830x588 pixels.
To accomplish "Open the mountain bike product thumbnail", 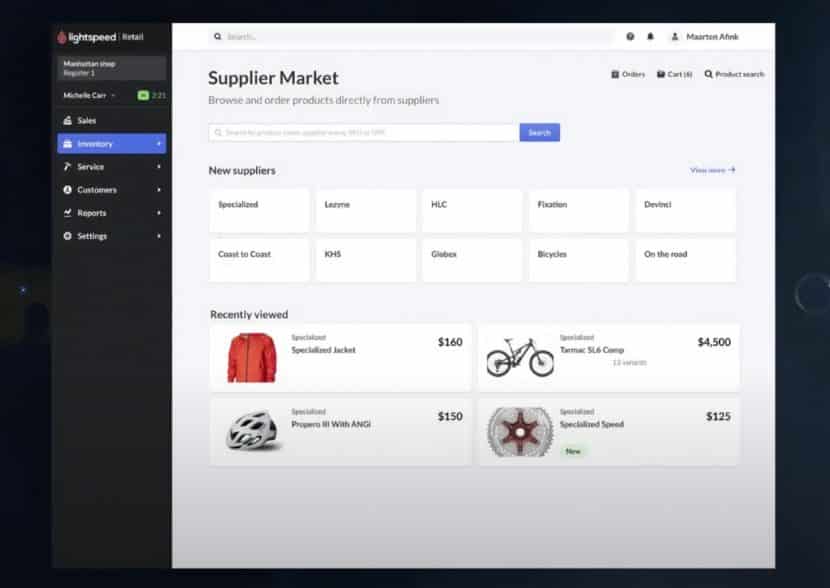I will 520,357.
